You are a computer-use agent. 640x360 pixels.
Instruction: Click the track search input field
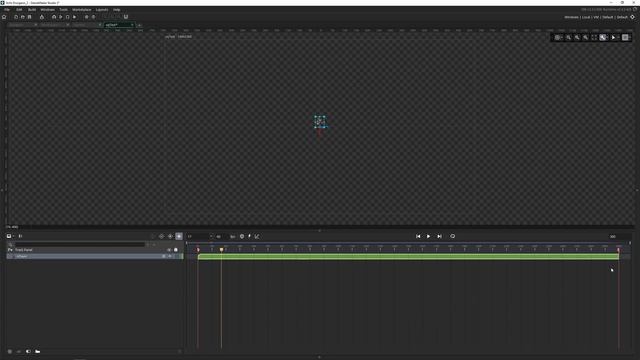click(x=80, y=244)
